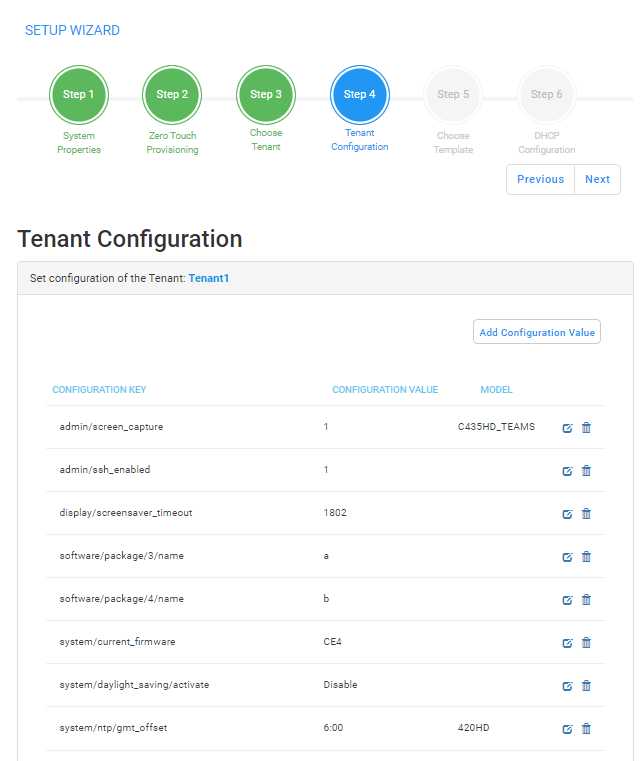The width and height of the screenshot is (643, 761).
Task: Delete the display/screensaver_timeout row
Action: click(586, 513)
